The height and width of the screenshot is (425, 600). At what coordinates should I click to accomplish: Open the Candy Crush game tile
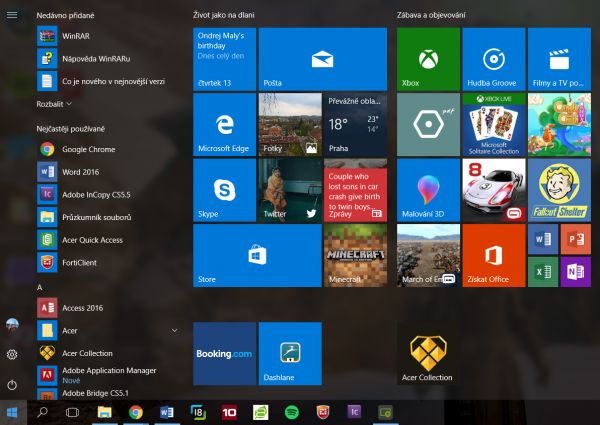coord(559,125)
